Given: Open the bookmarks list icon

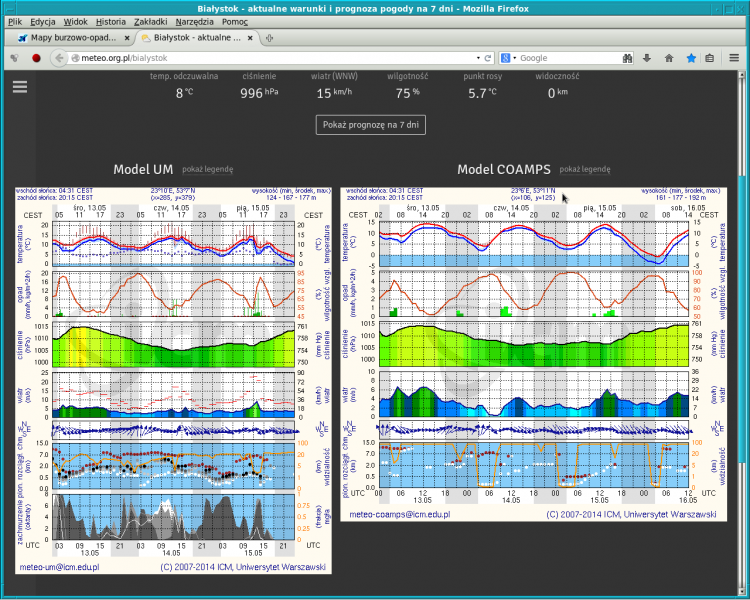Looking at the screenshot, I should coord(709,58).
